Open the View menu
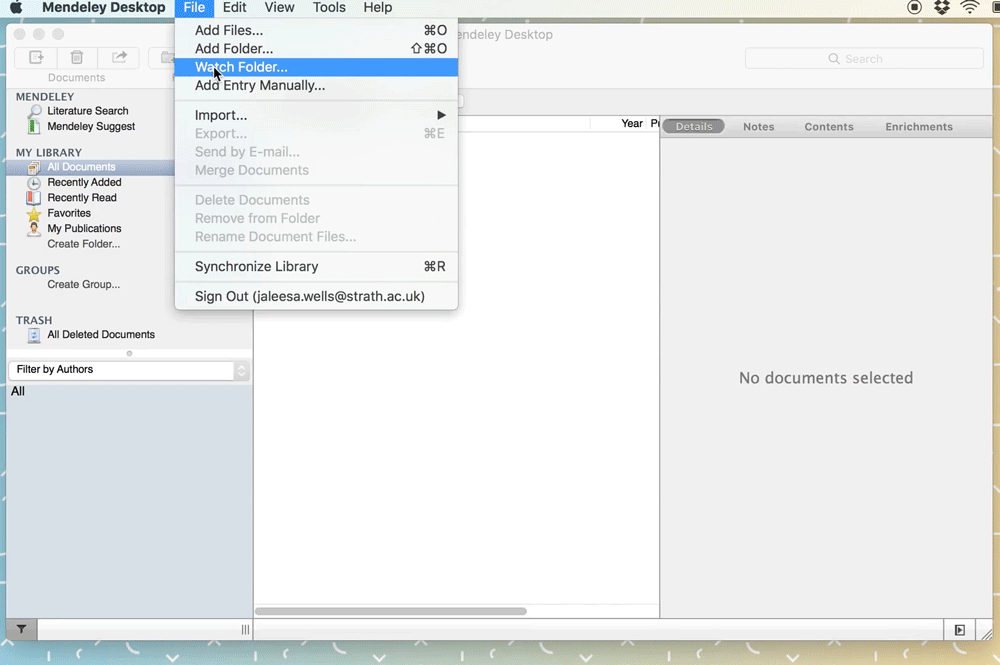This screenshot has height=665, width=1000. 279,8
